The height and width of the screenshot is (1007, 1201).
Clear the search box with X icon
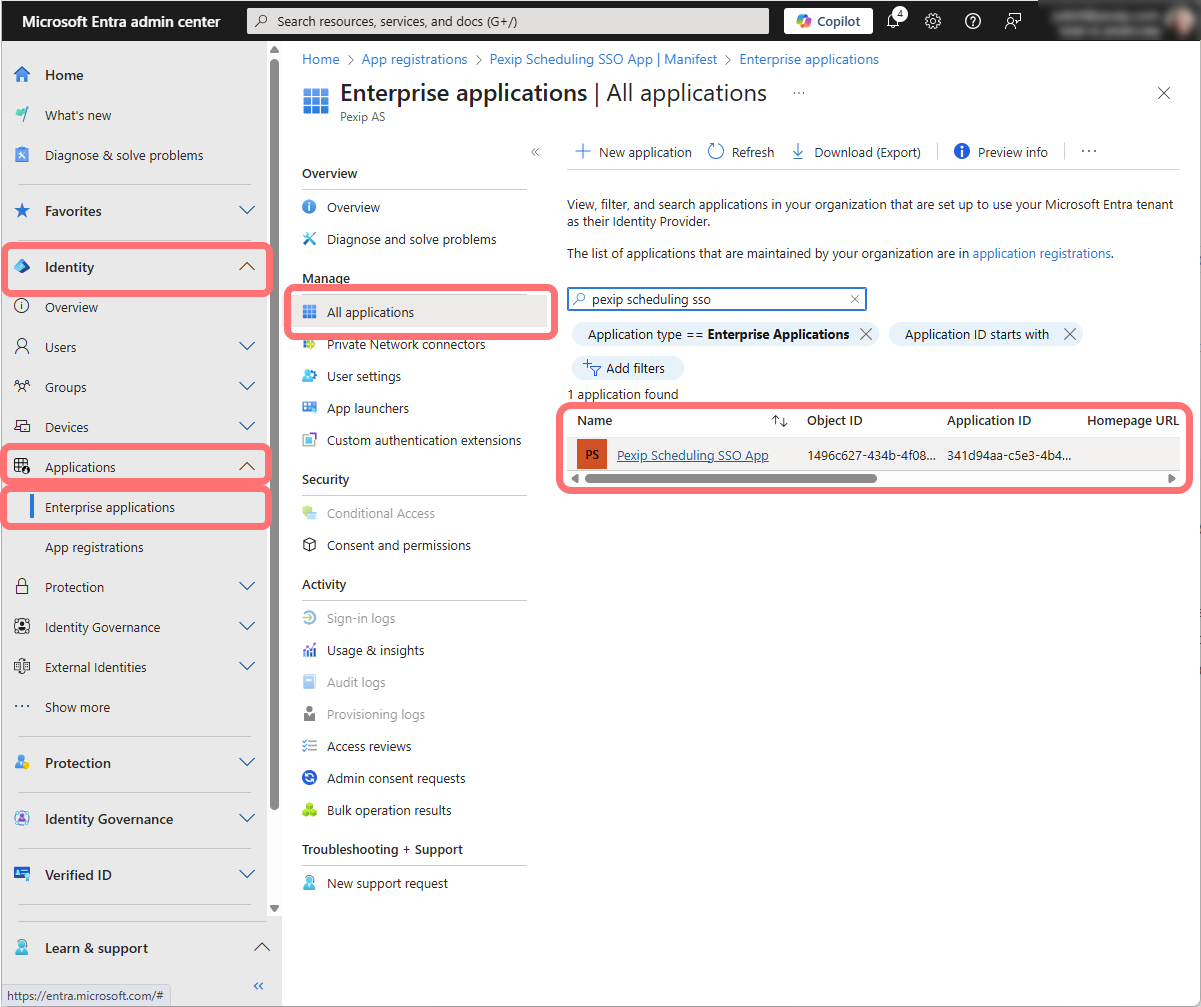(x=855, y=299)
